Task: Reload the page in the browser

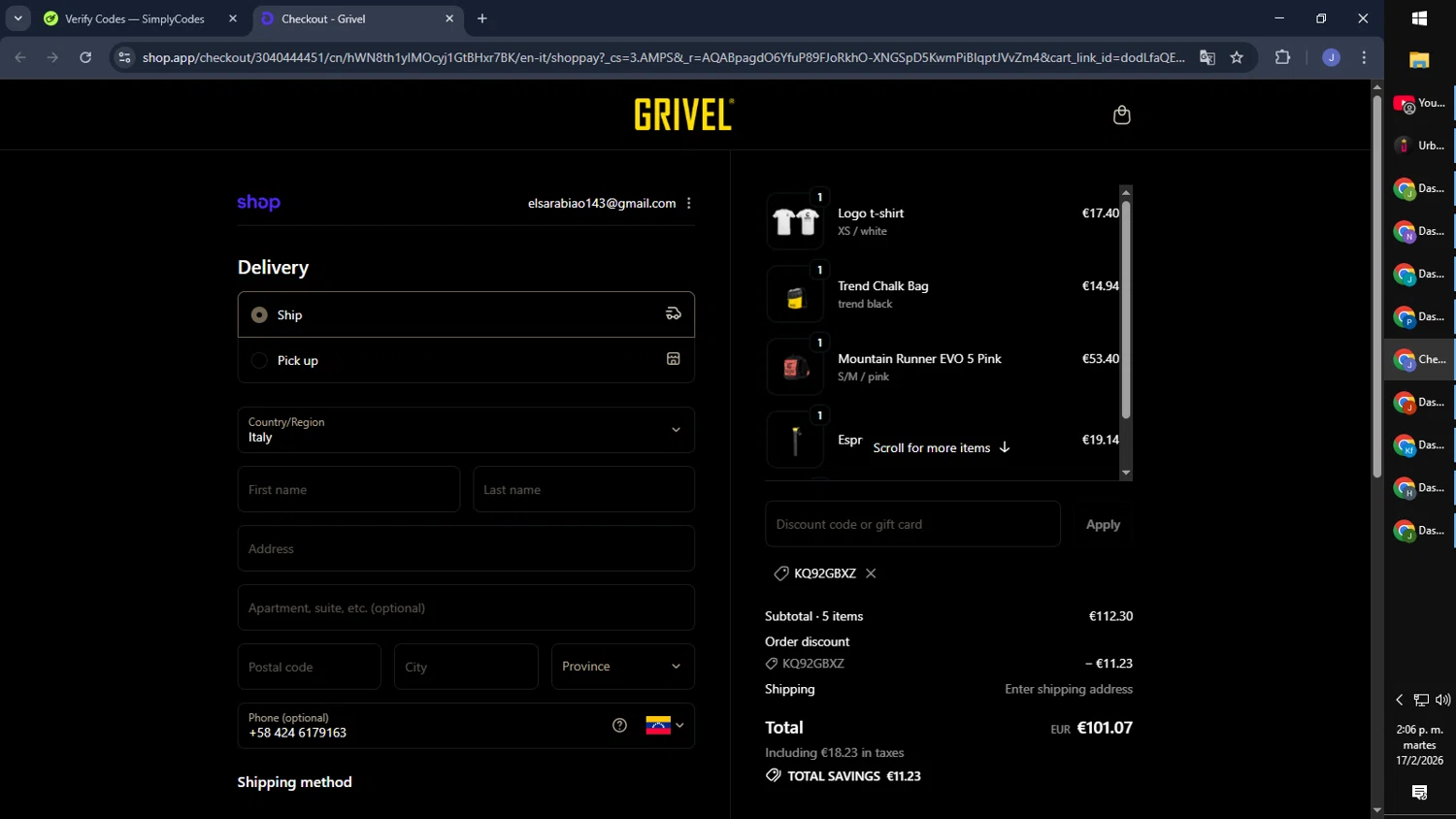Action: point(85,57)
